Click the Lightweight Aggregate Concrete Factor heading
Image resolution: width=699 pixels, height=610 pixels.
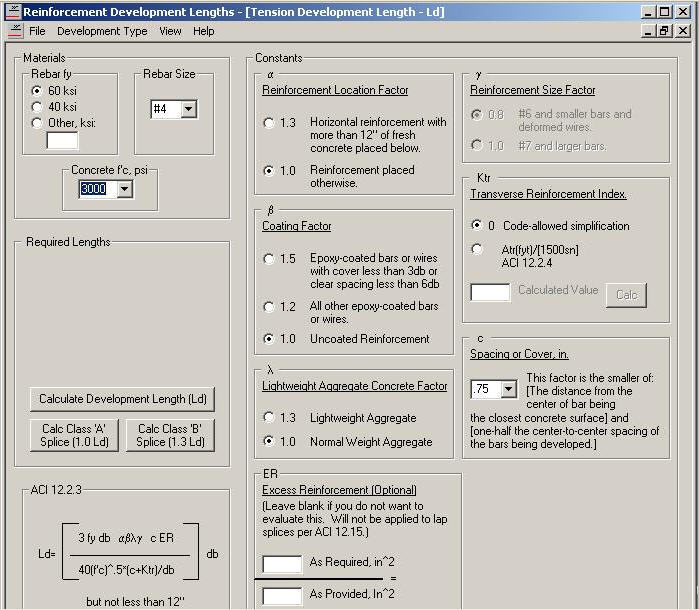click(x=354, y=386)
